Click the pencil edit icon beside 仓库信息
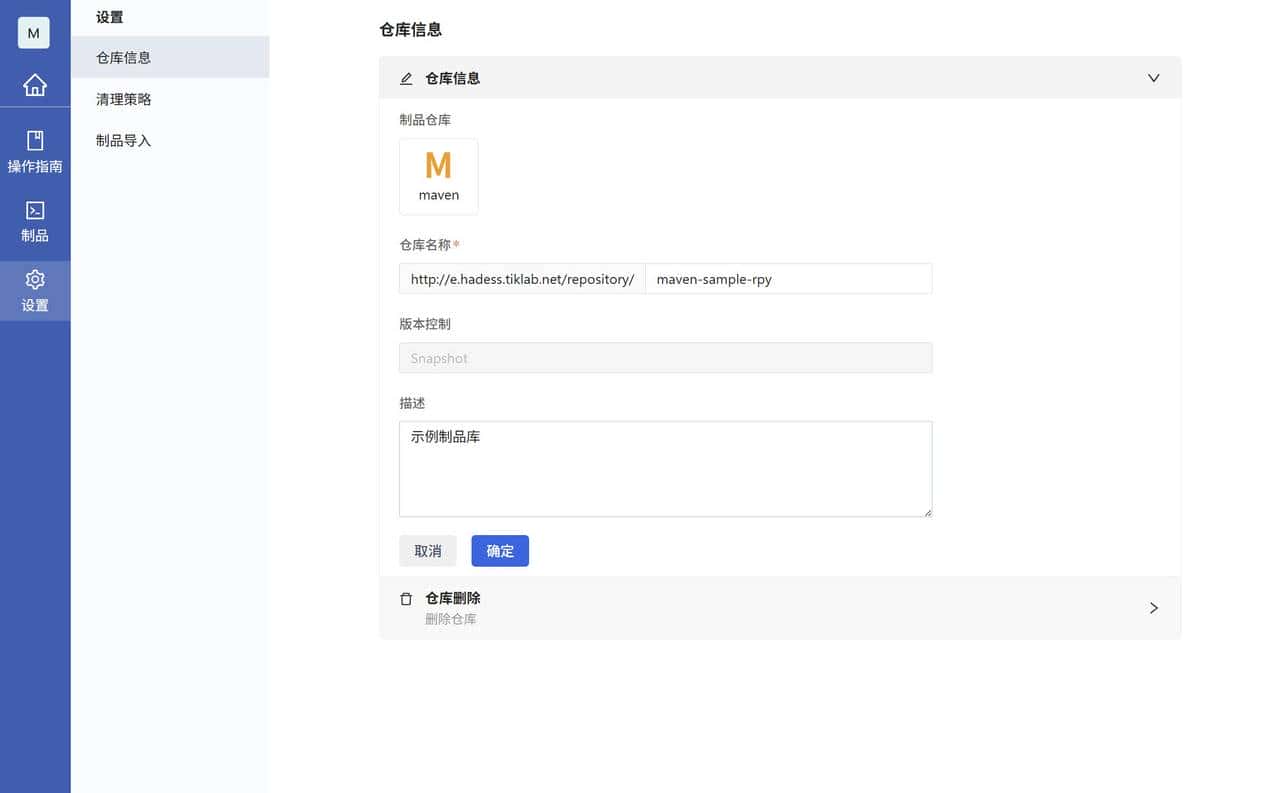The height and width of the screenshot is (793, 1280). pos(406,78)
